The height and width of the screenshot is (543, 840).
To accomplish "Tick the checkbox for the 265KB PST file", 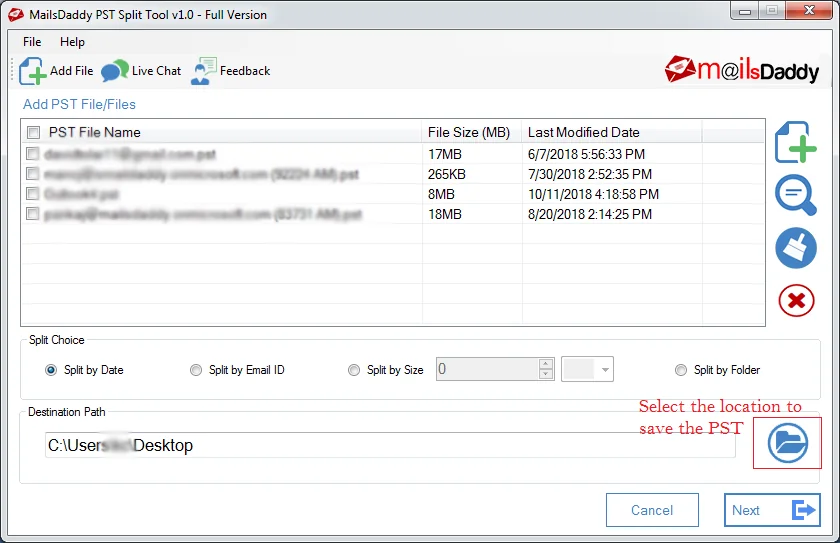I will tap(33, 174).
